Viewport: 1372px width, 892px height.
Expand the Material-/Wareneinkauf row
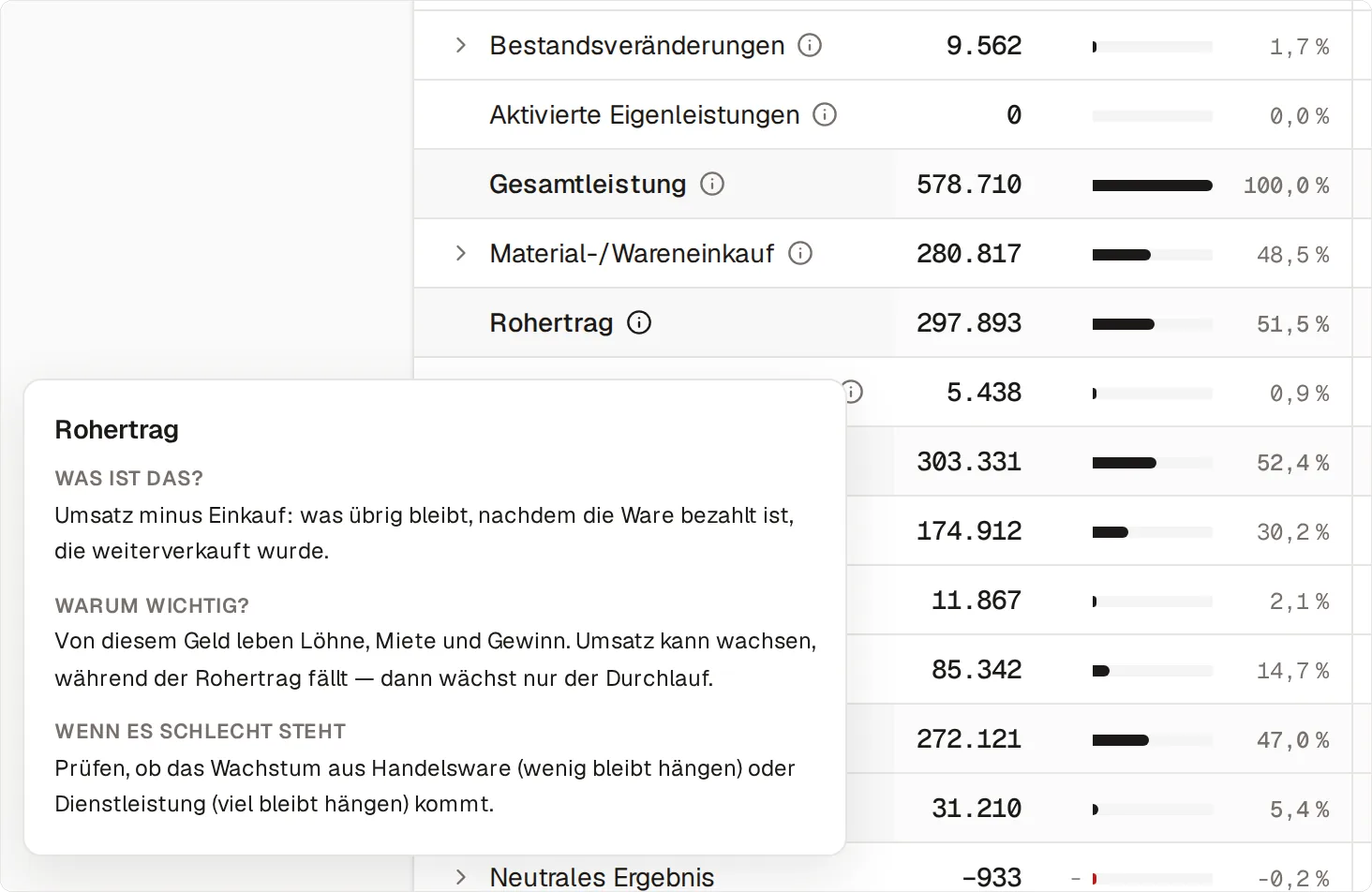pyautogui.click(x=460, y=253)
